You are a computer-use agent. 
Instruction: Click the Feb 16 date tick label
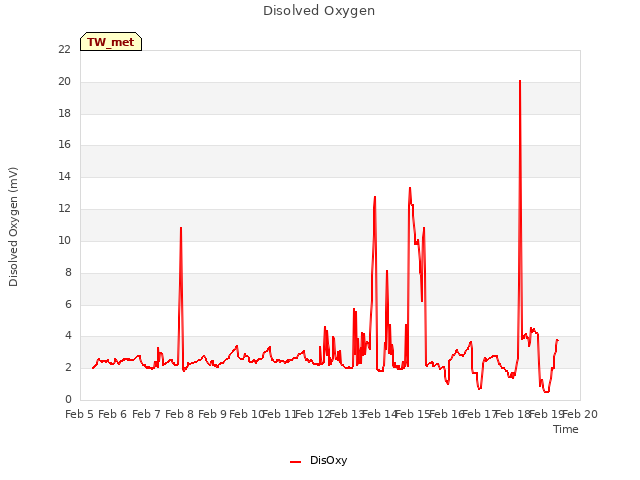(x=446, y=414)
